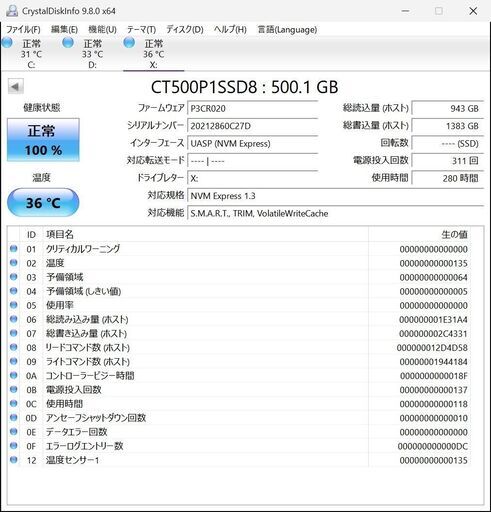
Task: Open the 編集(E) menu
Action: [64, 29]
